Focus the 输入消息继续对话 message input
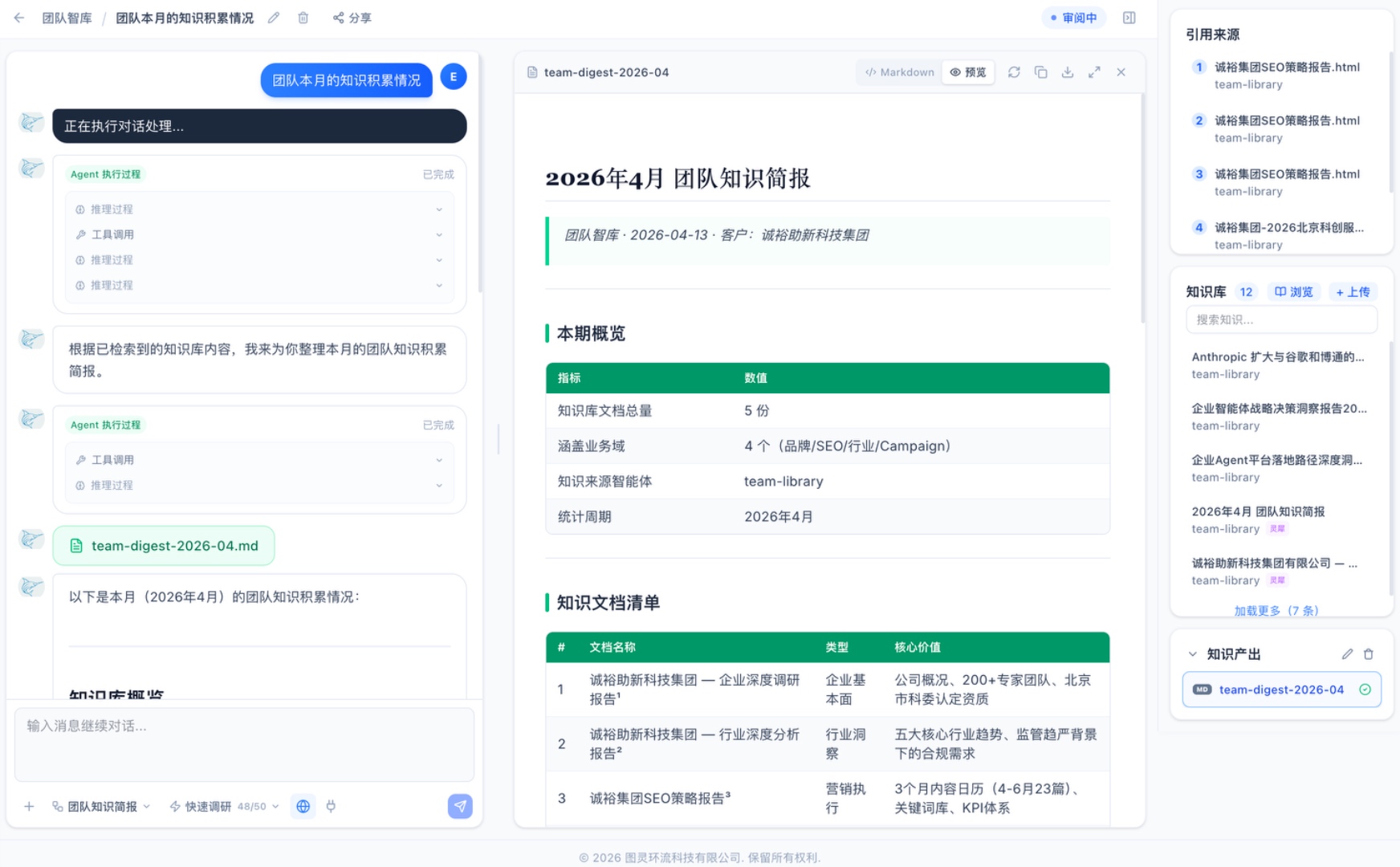1400x867 pixels. coord(244,744)
